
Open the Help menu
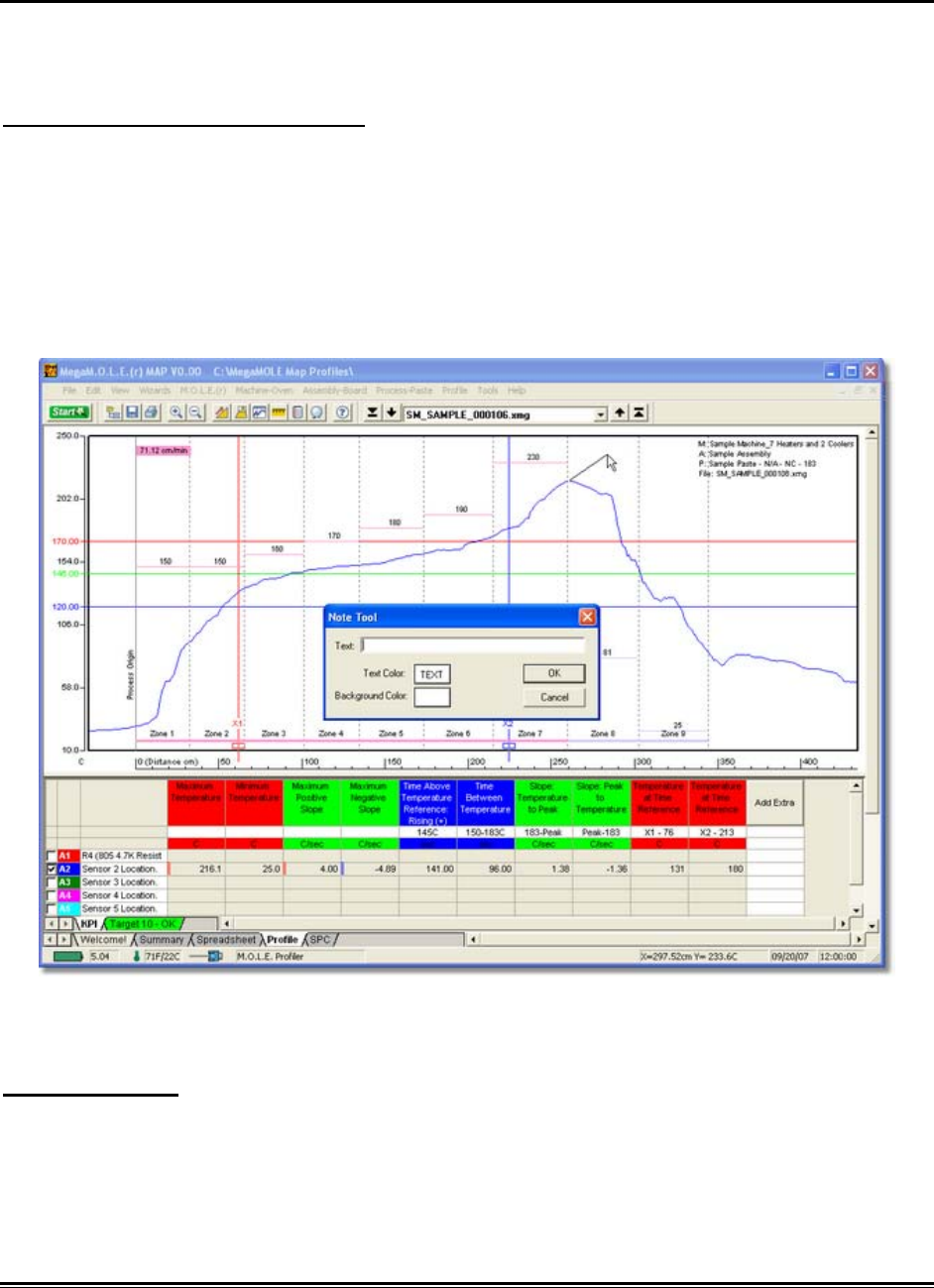click(x=517, y=390)
